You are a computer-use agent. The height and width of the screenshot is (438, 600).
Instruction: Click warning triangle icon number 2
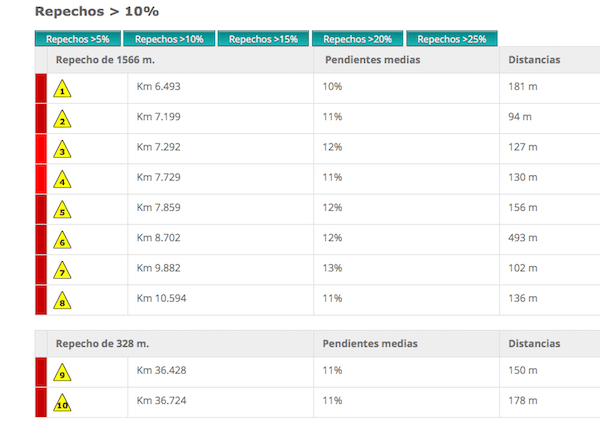(62, 119)
